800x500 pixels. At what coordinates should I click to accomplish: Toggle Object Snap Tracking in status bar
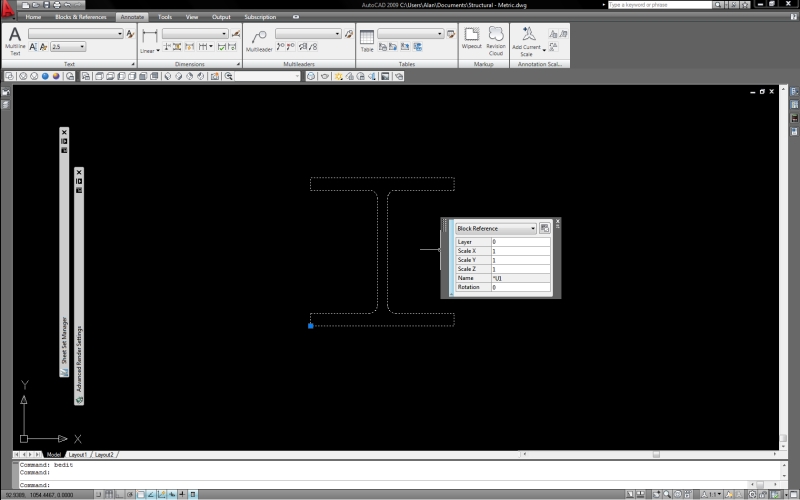(151, 494)
